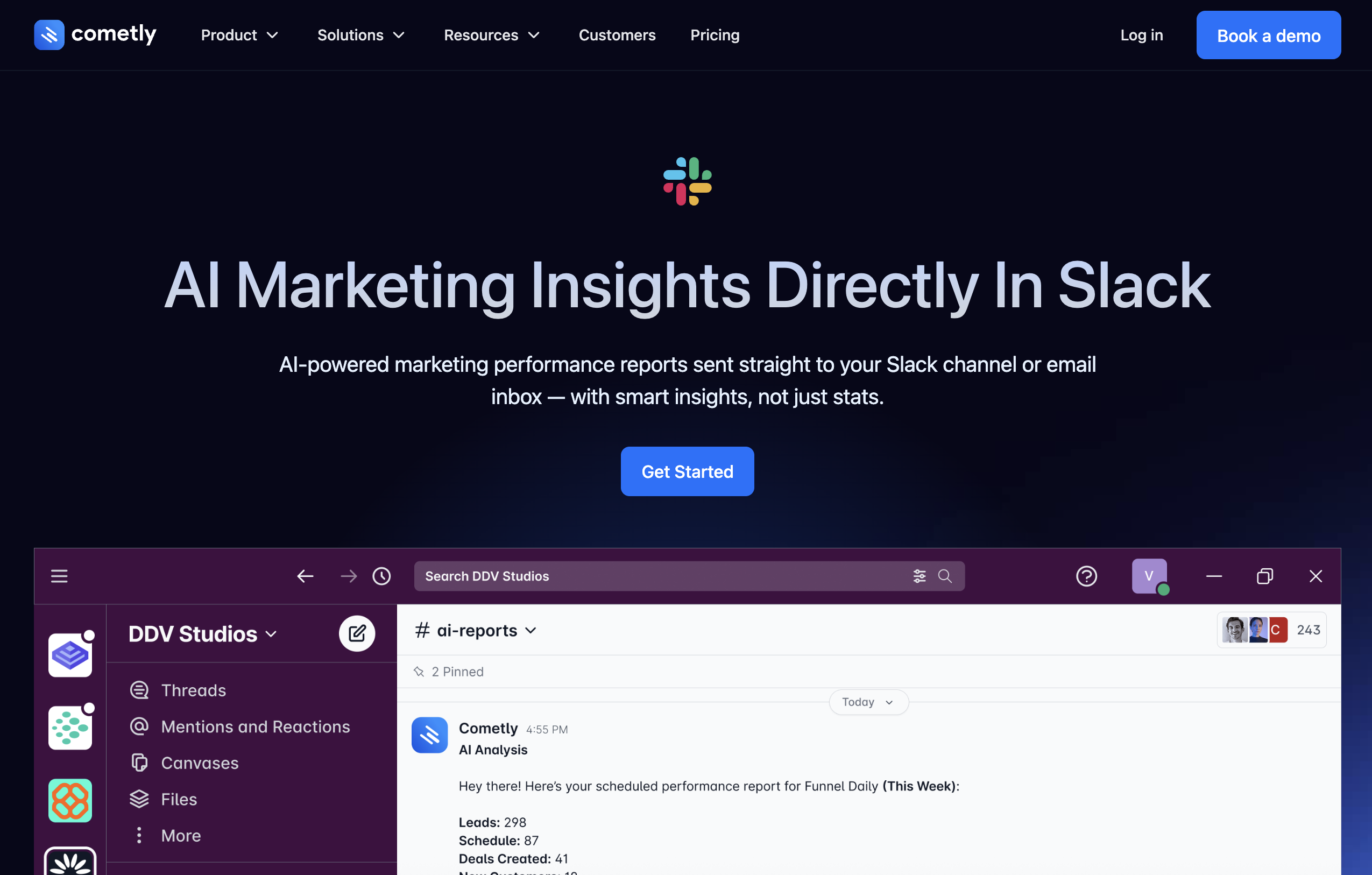1372x875 pixels.
Task: Open the Today date dropdown
Action: 868,702
